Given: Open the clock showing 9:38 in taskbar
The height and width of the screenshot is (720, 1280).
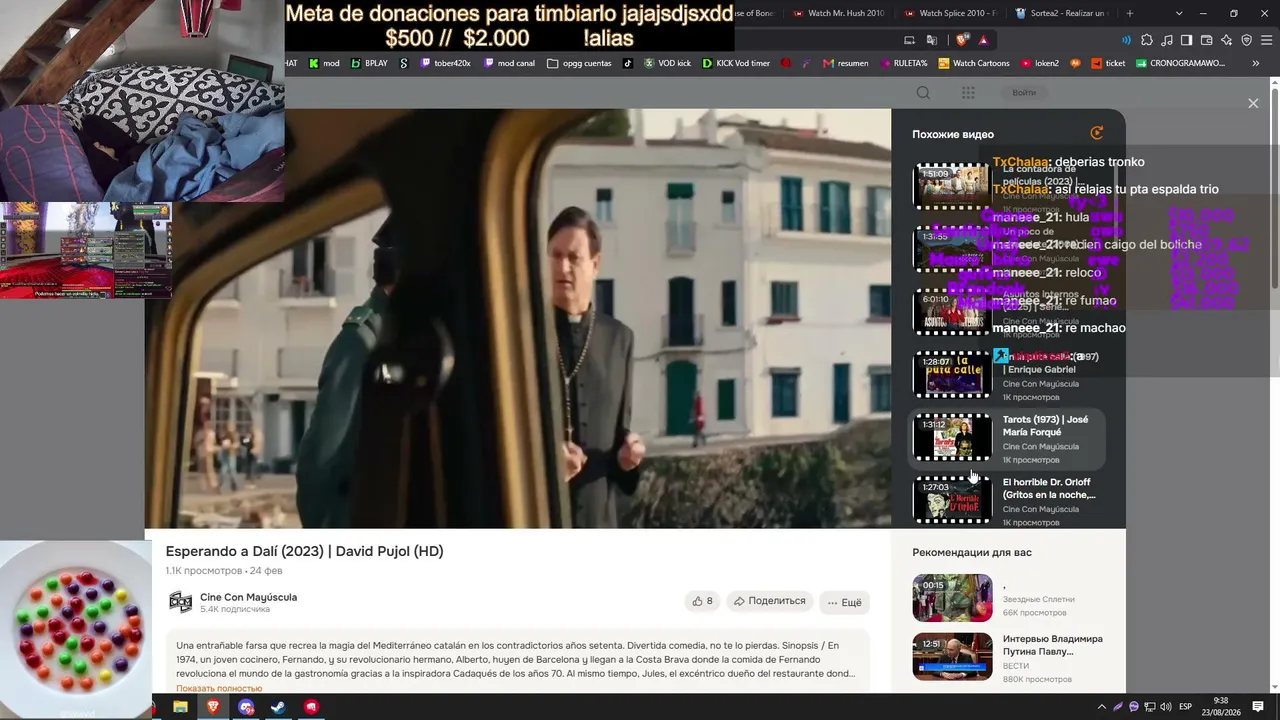Looking at the screenshot, I should pos(1221,707).
